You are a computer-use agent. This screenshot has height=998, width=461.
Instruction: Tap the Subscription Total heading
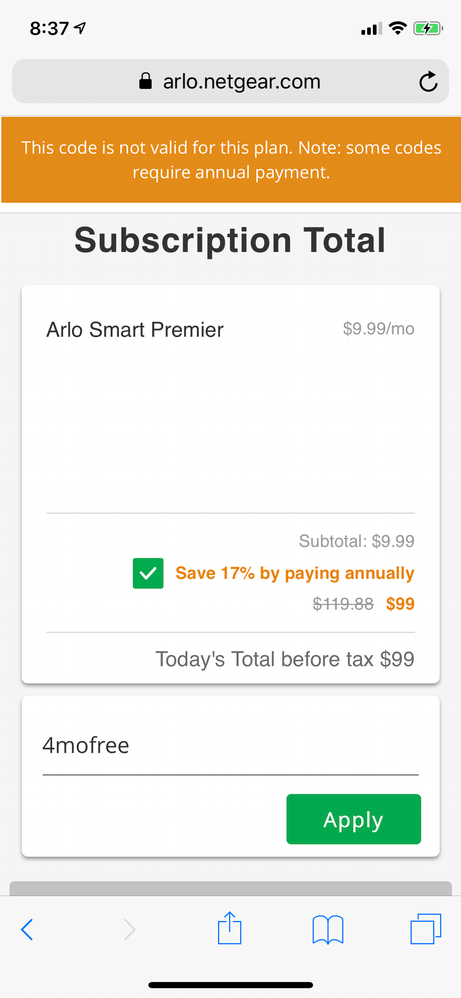(x=230, y=241)
